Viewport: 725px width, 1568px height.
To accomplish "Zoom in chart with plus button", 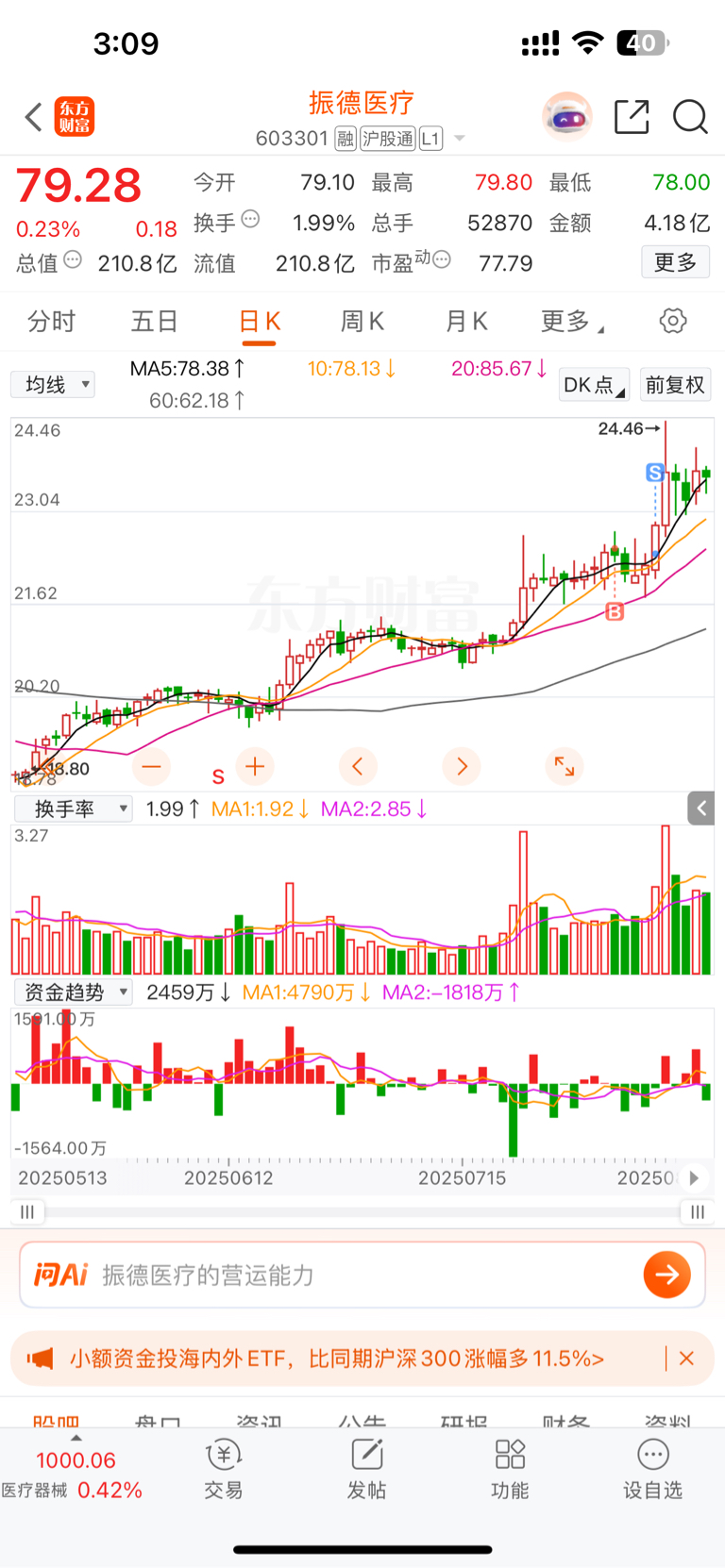I will pyautogui.click(x=255, y=767).
